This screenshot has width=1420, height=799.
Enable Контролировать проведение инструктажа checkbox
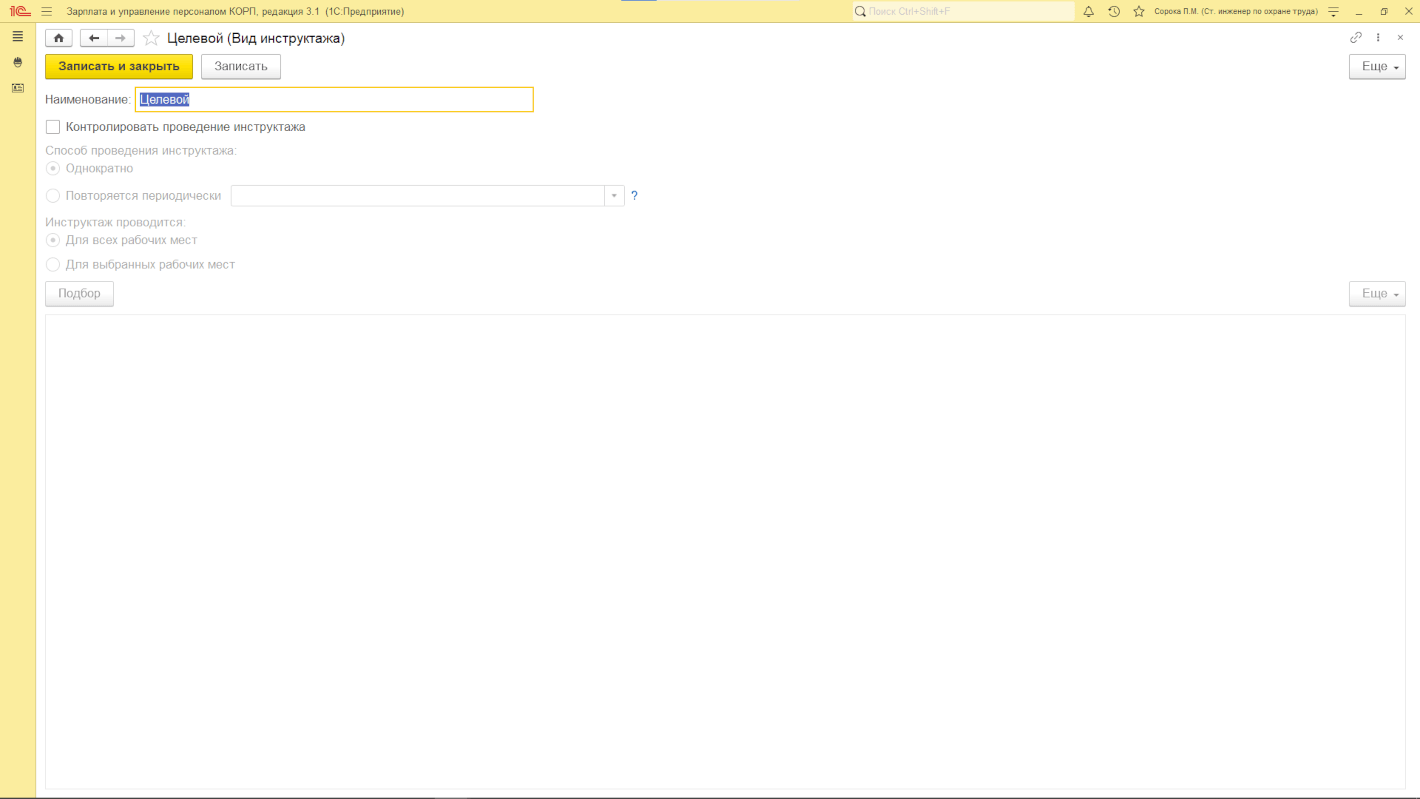[x=53, y=127]
